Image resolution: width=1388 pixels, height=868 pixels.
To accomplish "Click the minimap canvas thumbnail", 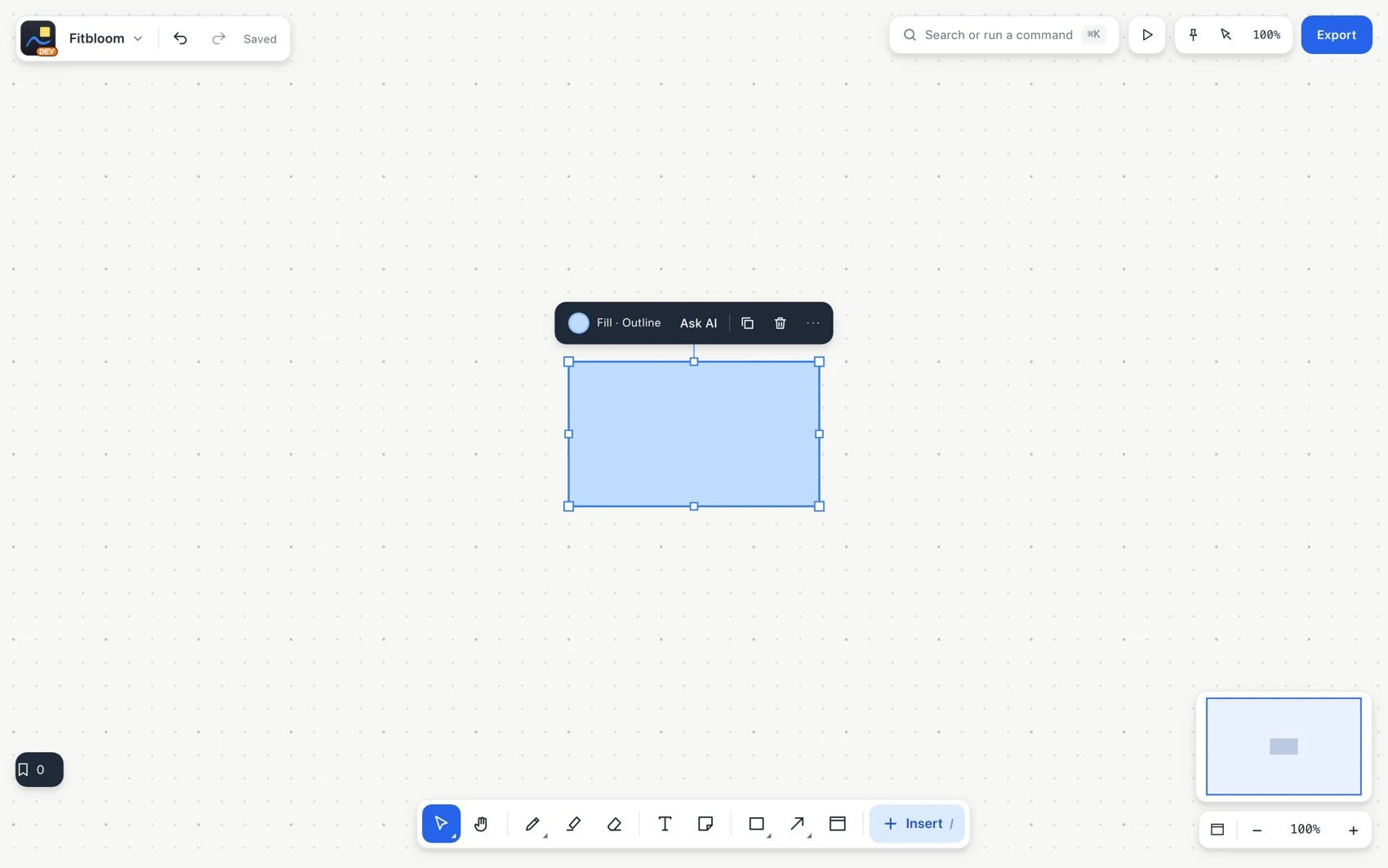I will click(x=1283, y=746).
